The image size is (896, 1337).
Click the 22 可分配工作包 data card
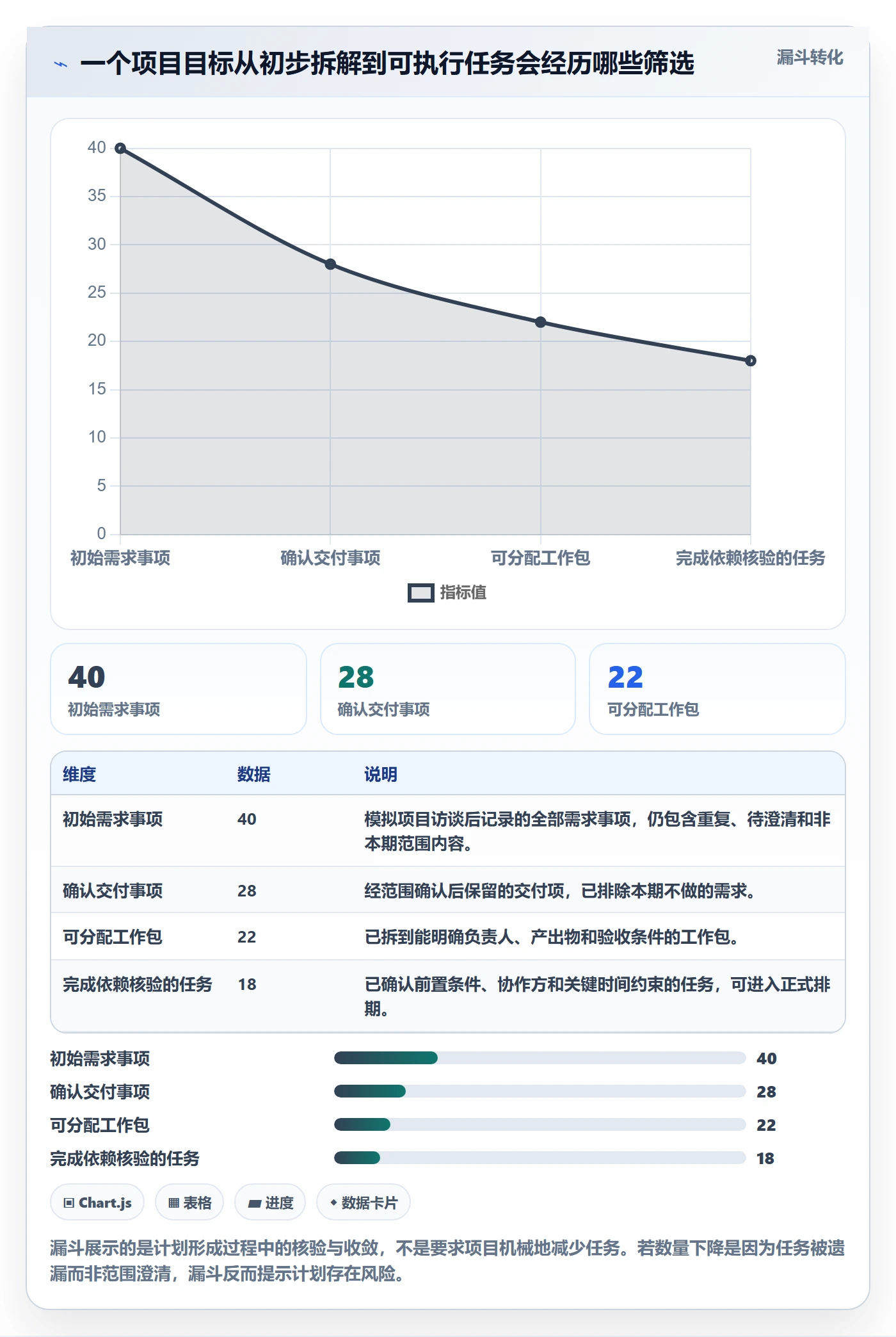click(x=717, y=689)
